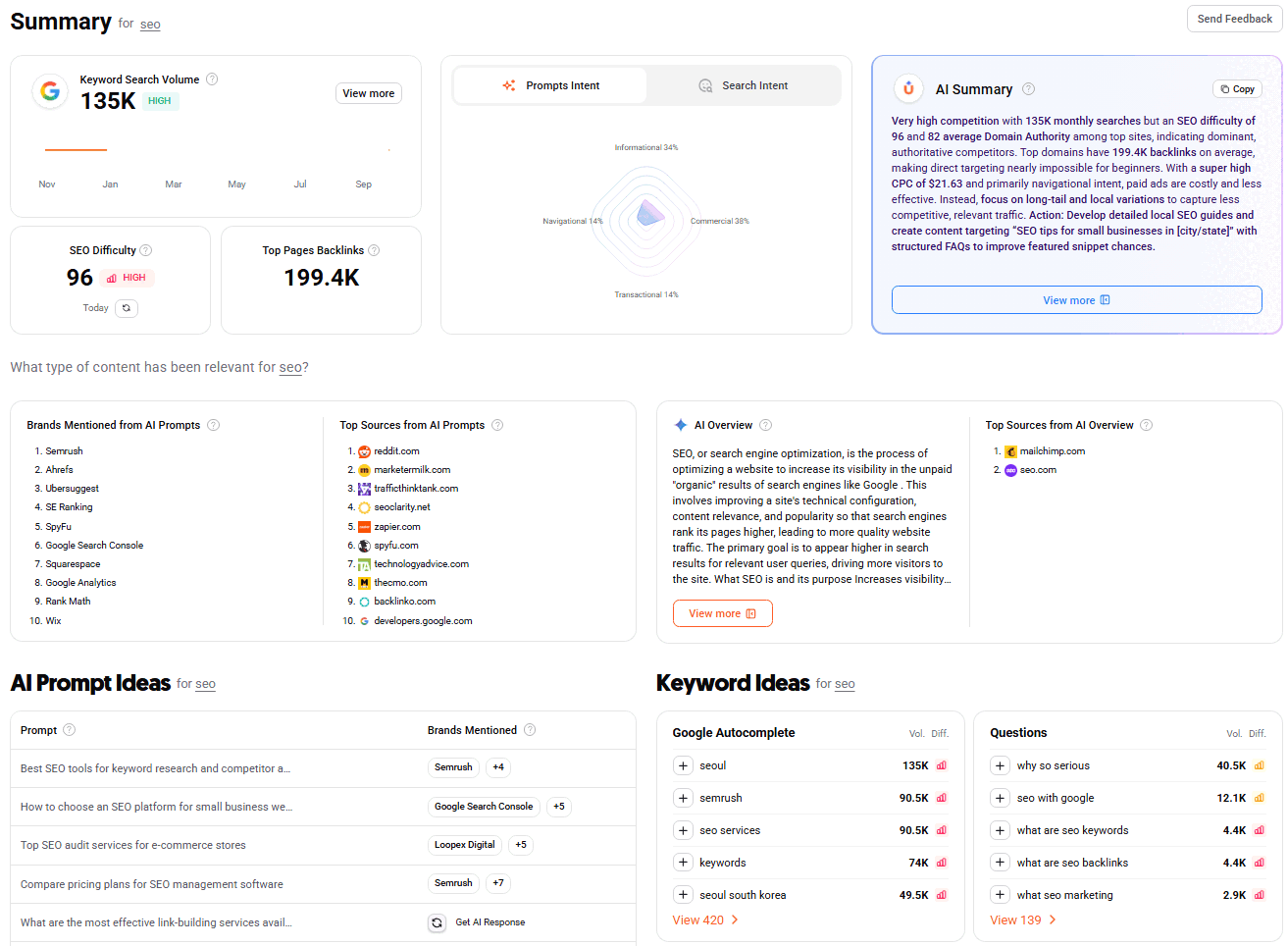Viewport: 1288px width, 946px height.
Task: Expand the +4 brands badge
Action: coord(498,767)
